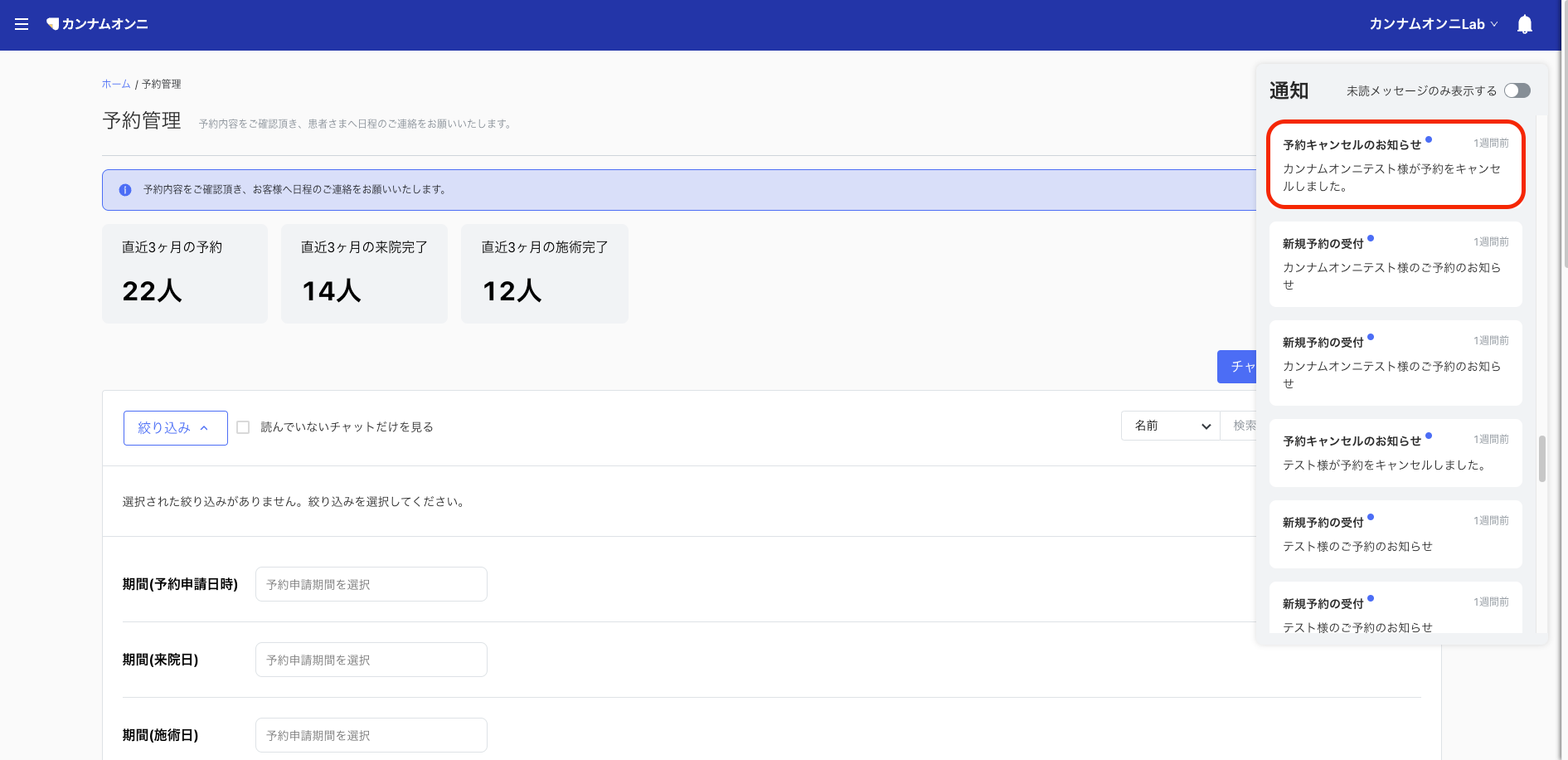
Task: Select 期間(来院日) date range field
Action: [371, 660]
